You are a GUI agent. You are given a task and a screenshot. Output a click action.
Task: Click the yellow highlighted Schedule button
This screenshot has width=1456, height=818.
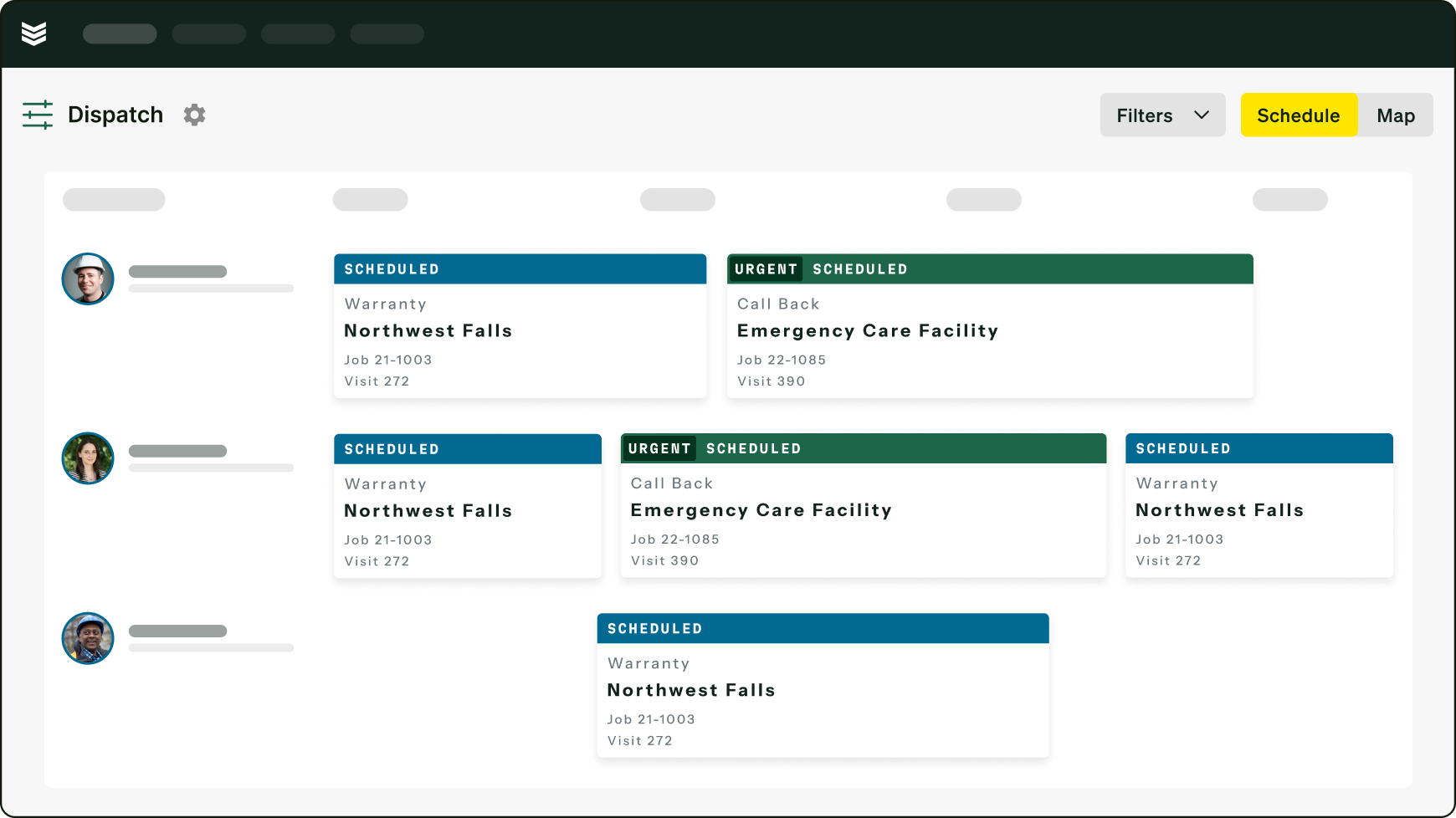coord(1298,115)
